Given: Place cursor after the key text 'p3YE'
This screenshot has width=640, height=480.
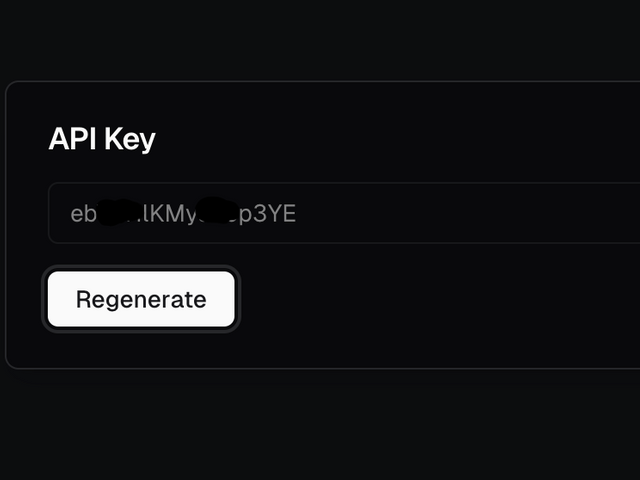Looking at the screenshot, I should pos(298,214).
